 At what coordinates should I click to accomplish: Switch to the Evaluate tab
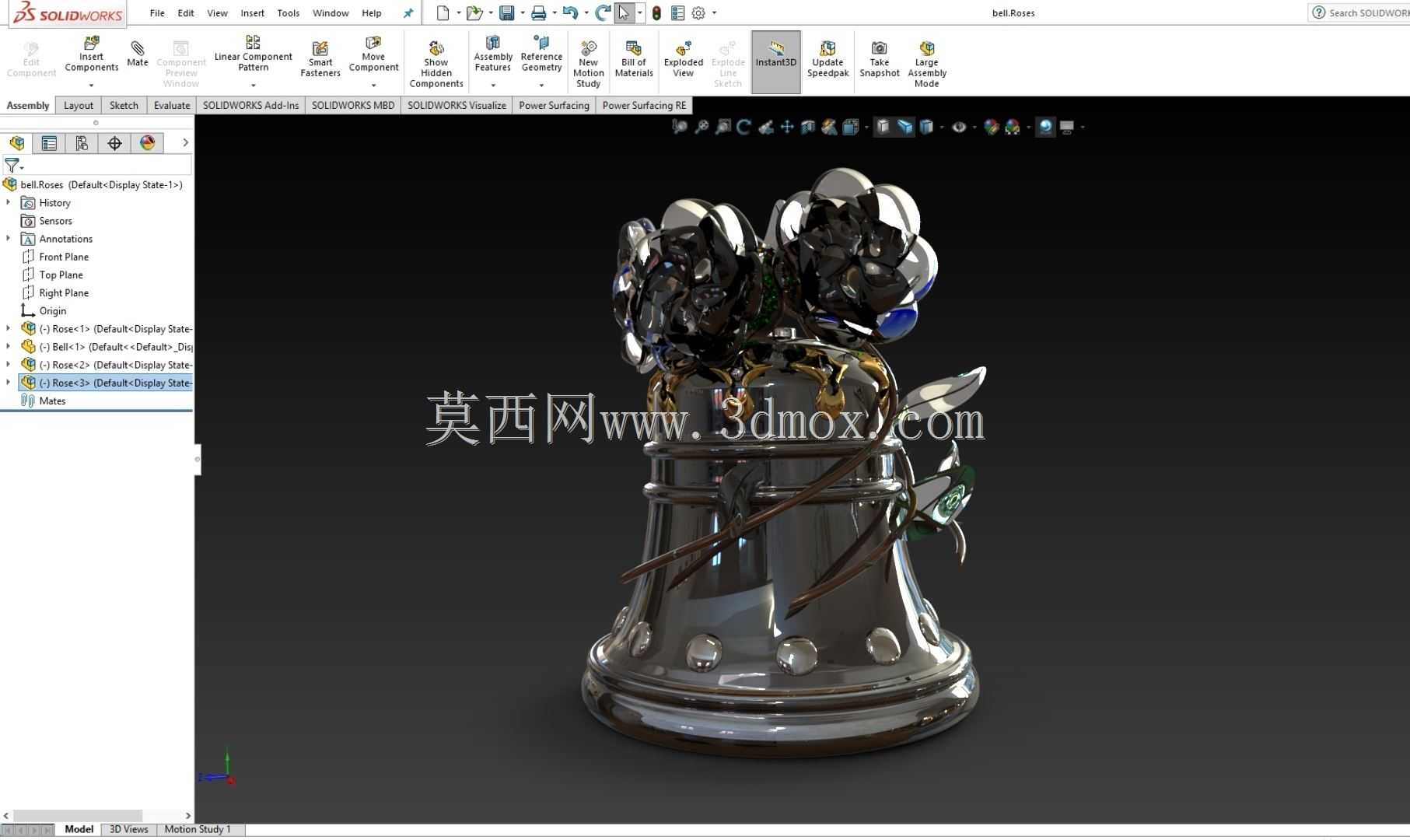[x=172, y=106]
